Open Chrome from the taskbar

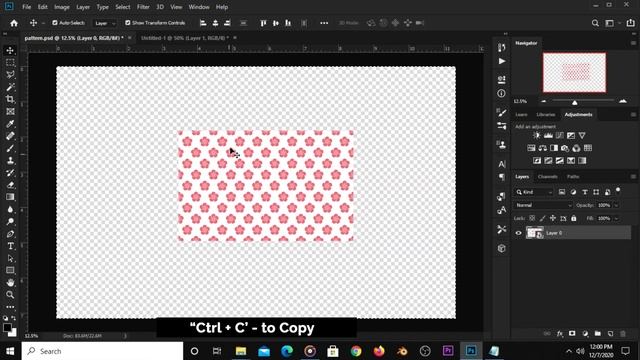coord(356,351)
